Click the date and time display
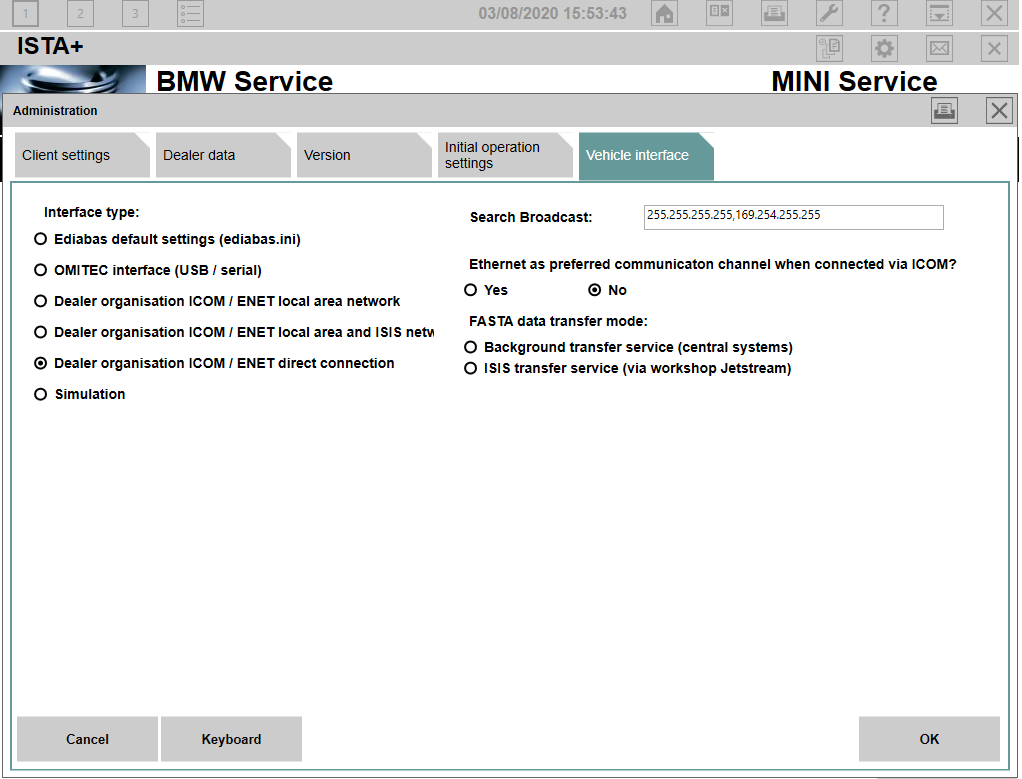The image size is (1022, 779). pyautogui.click(x=553, y=13)
